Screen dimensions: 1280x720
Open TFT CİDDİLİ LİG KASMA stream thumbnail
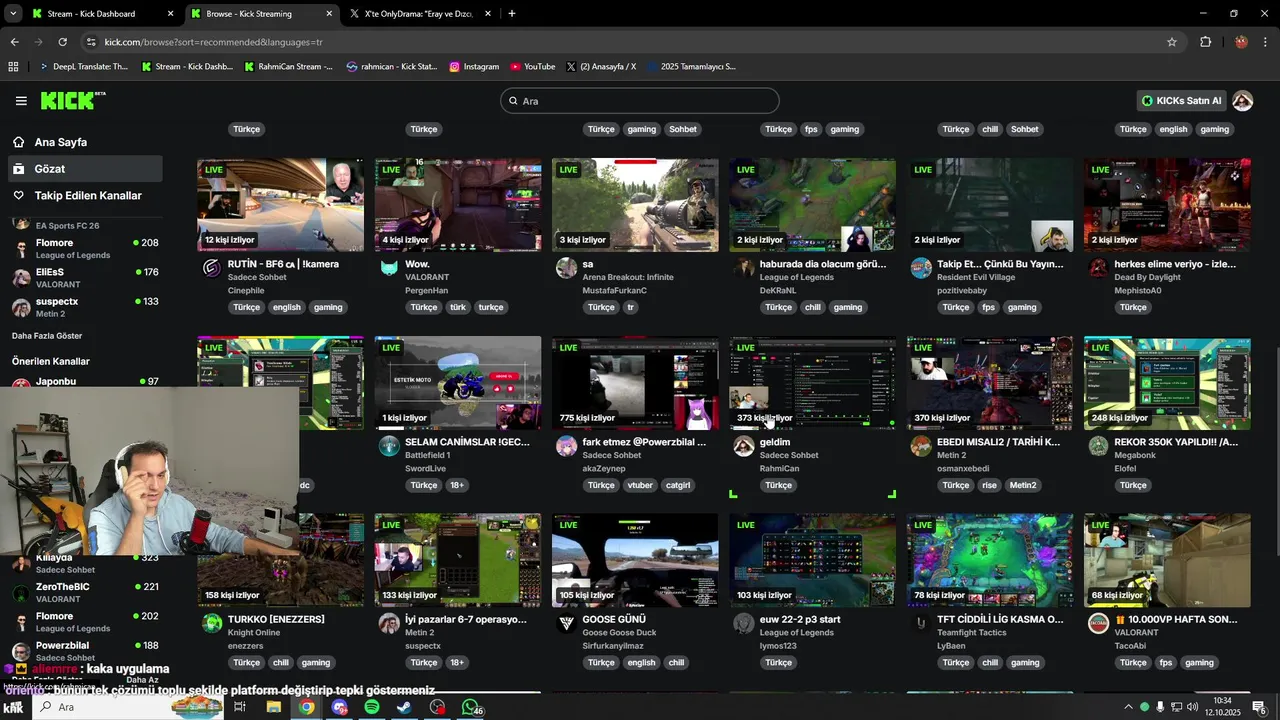(x=989, y=560)
